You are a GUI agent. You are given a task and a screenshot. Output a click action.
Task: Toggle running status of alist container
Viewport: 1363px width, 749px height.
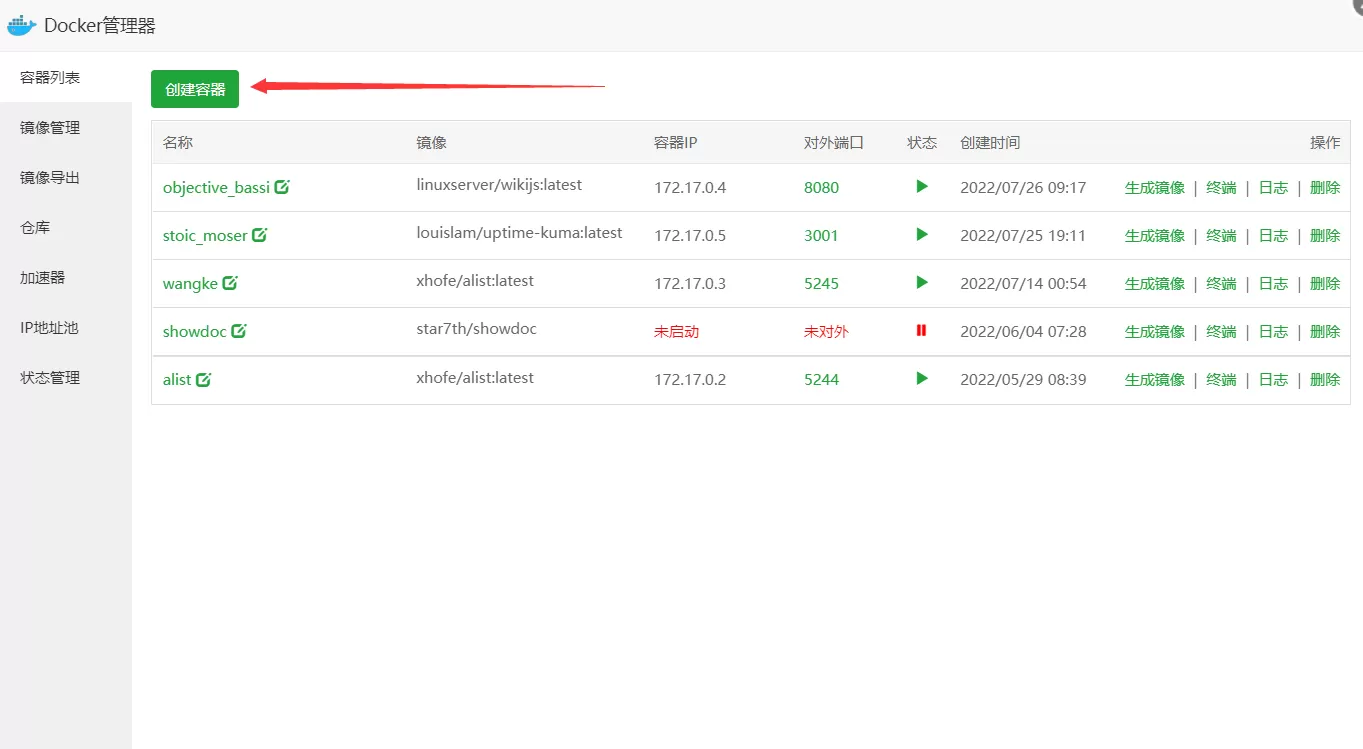pyautogui.click(x=921, y=379)
